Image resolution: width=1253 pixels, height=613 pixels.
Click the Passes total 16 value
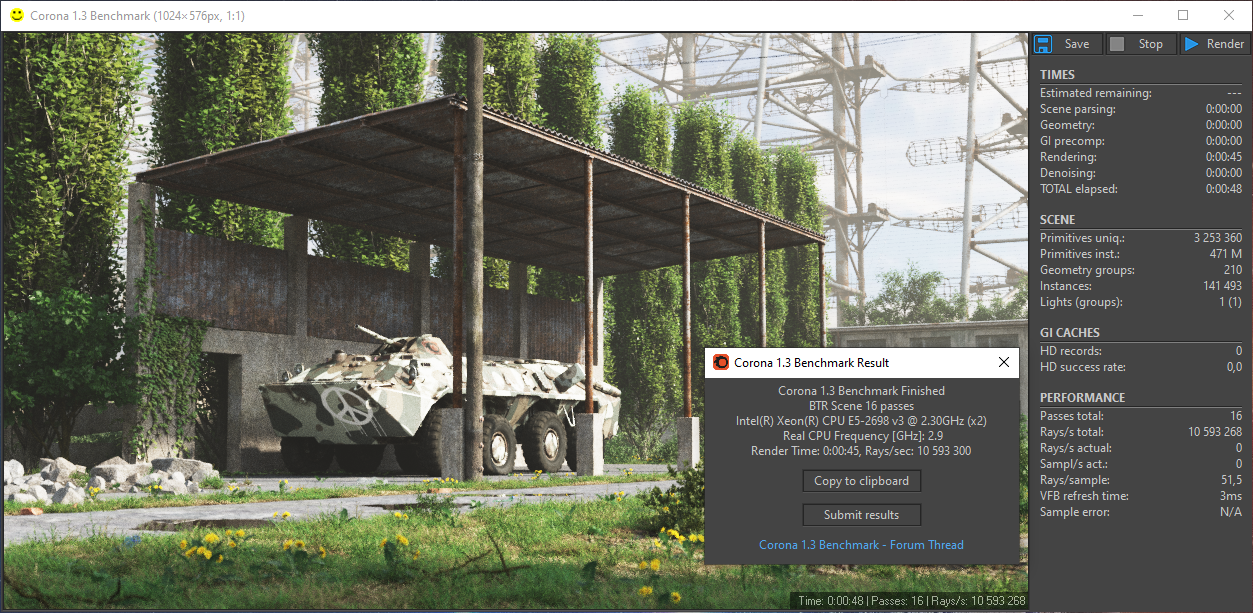[1236, 416]
